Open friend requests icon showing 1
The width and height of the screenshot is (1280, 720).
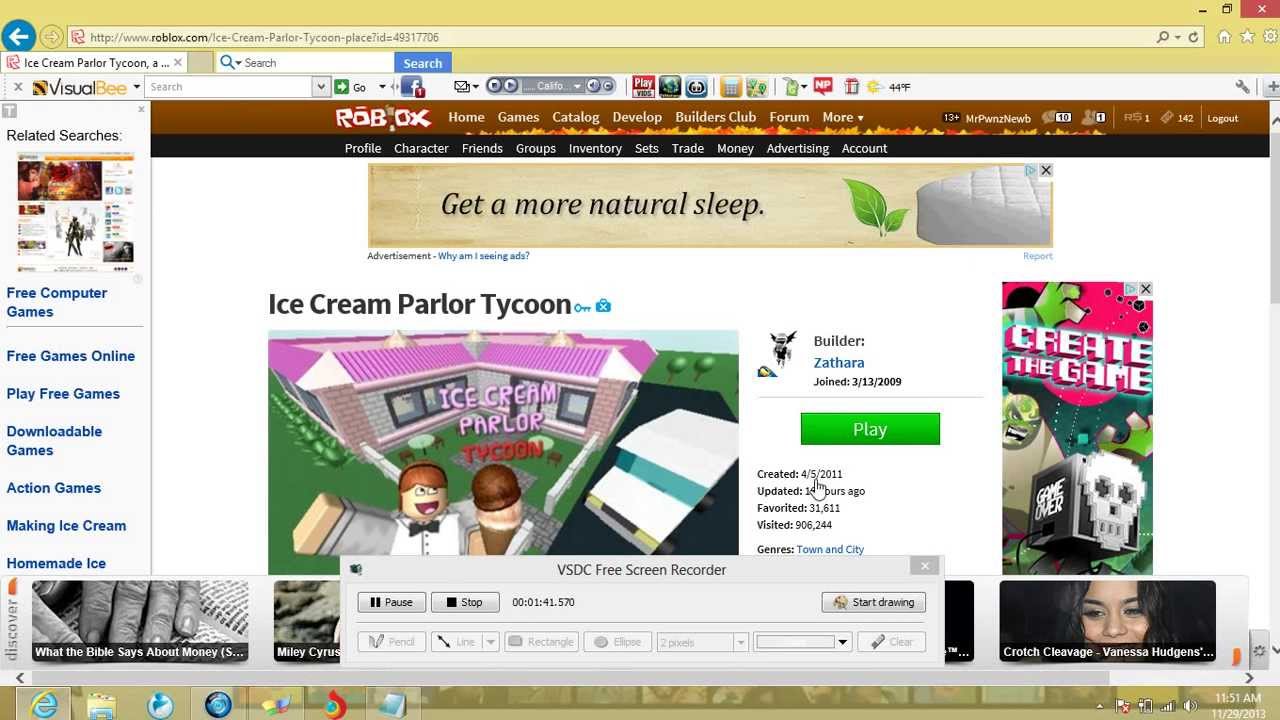1094,118
